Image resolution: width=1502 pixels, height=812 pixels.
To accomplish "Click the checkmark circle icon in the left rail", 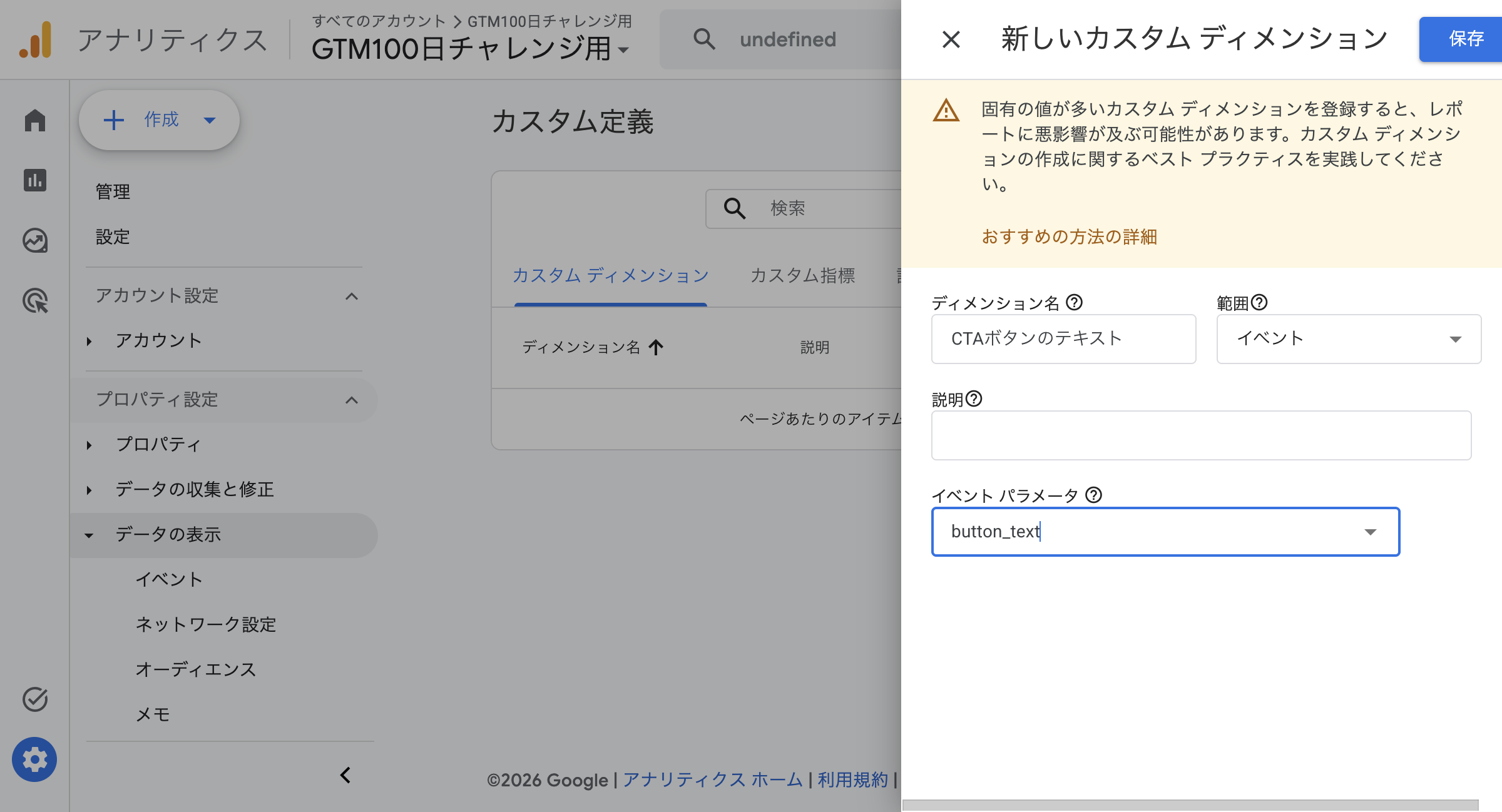I will 35,699.
